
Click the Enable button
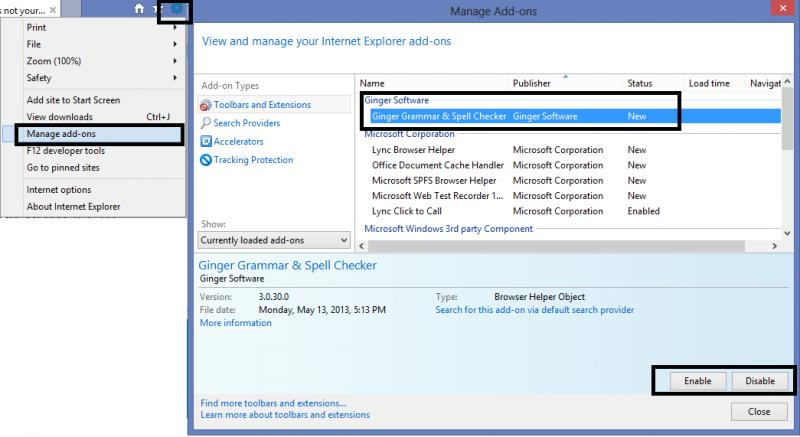[697, 381]
